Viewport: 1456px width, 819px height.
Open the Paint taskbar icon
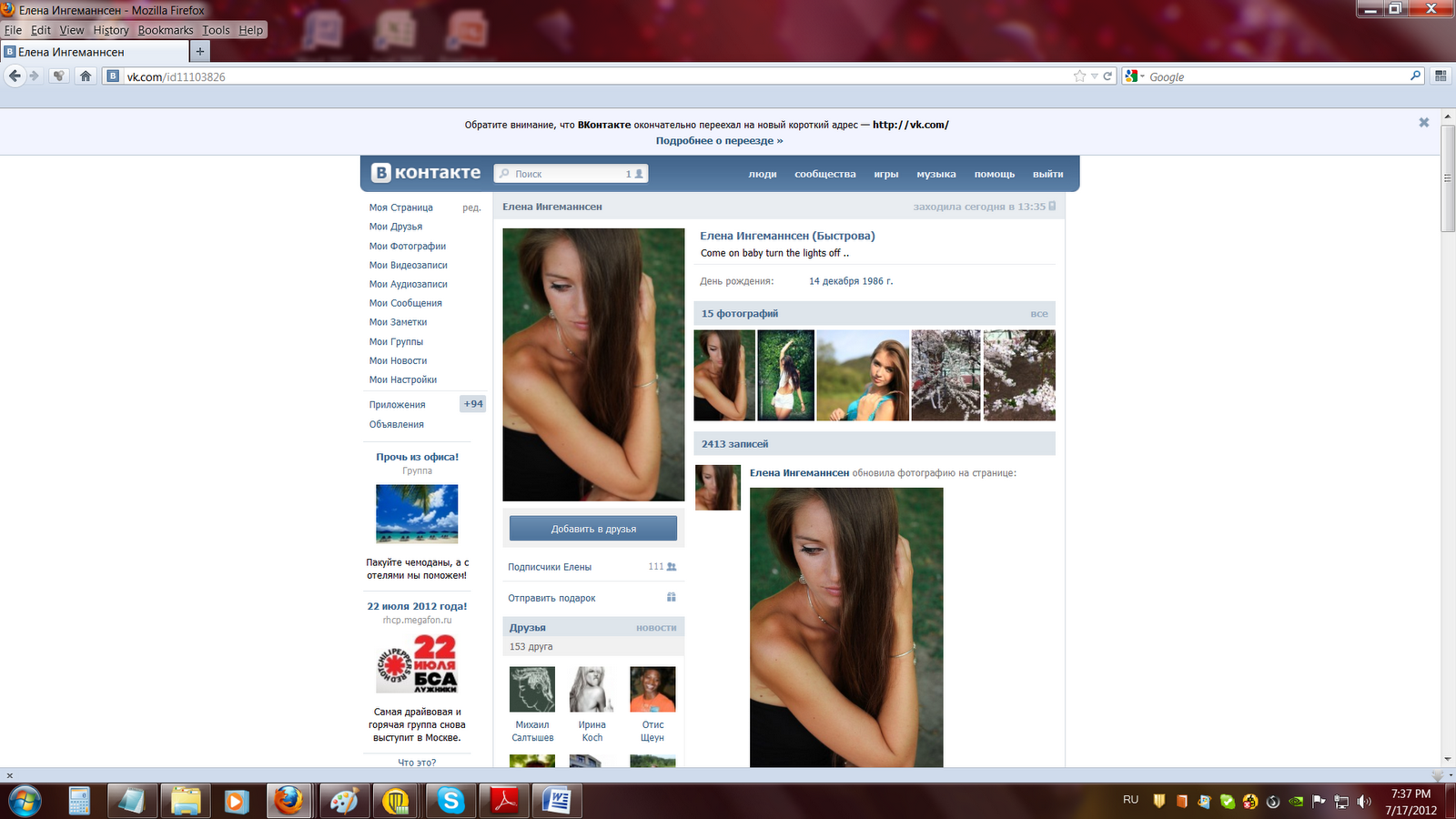344,801
